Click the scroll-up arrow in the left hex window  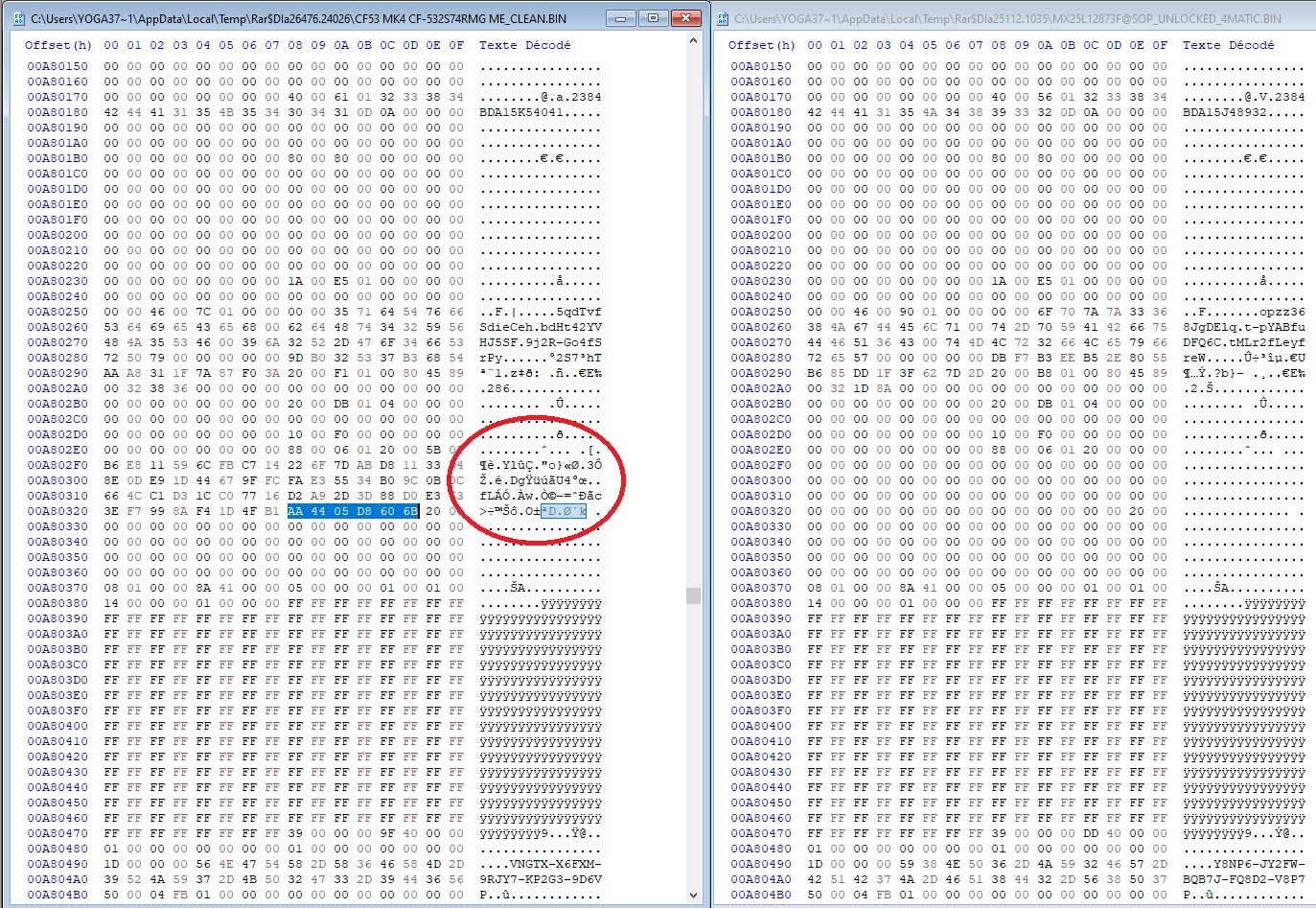point(694,42)
